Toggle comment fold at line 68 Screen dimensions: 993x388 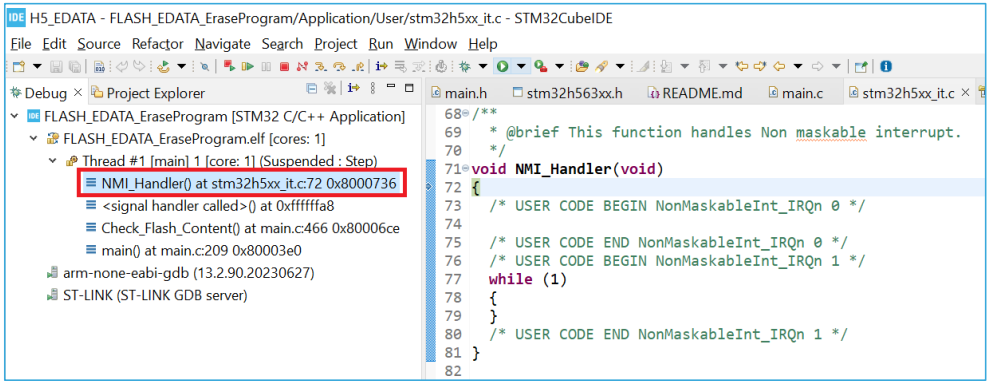point(466,114)
